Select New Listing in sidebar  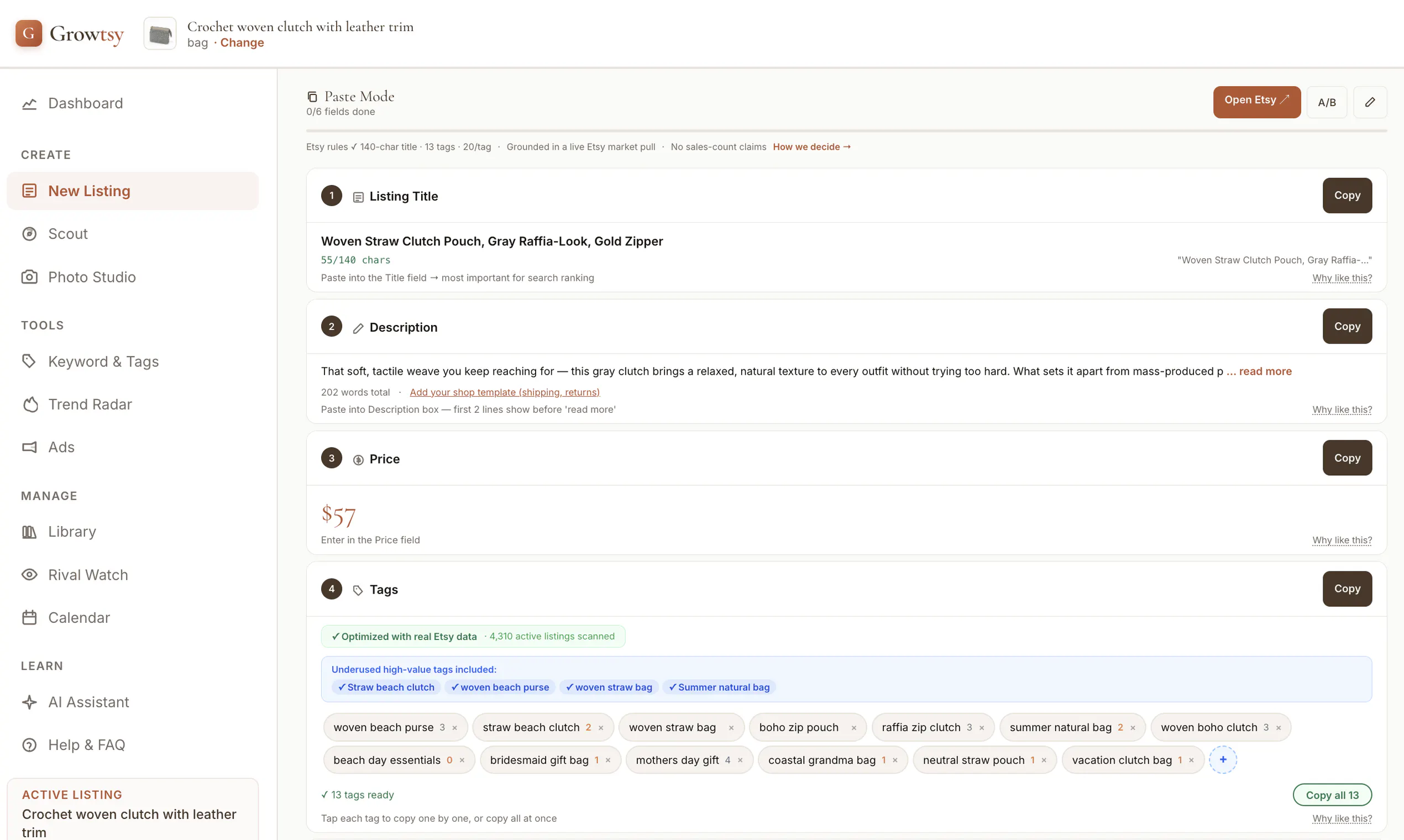coord(133,191)
